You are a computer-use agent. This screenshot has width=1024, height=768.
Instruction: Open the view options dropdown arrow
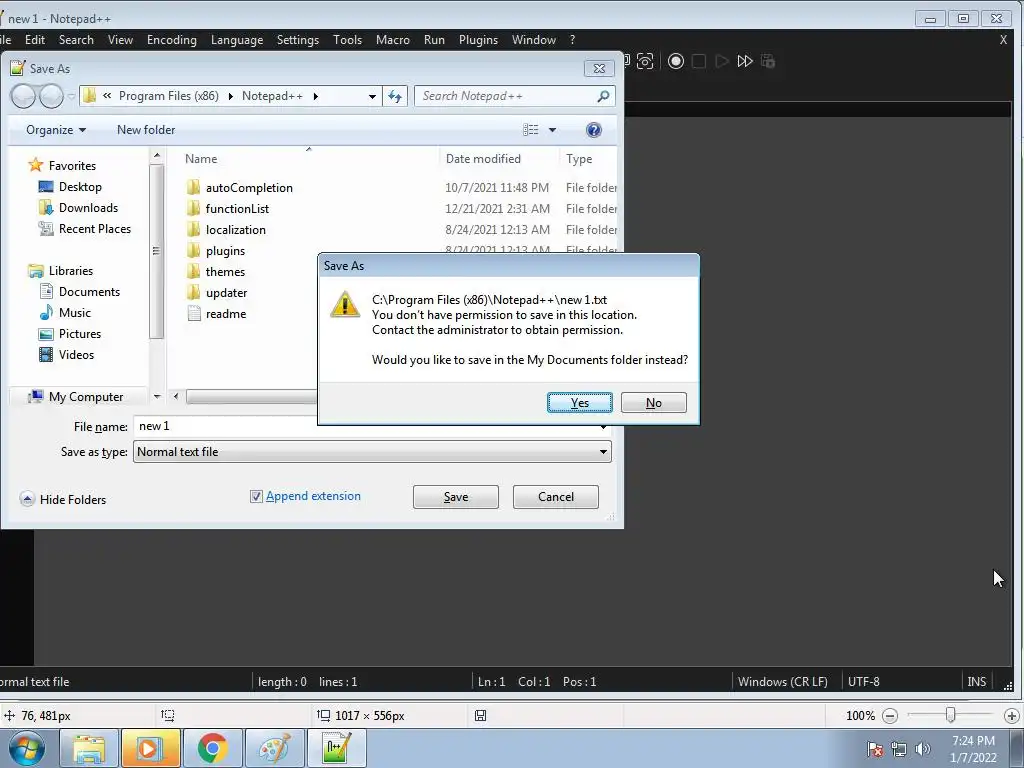tap(552, 130)
